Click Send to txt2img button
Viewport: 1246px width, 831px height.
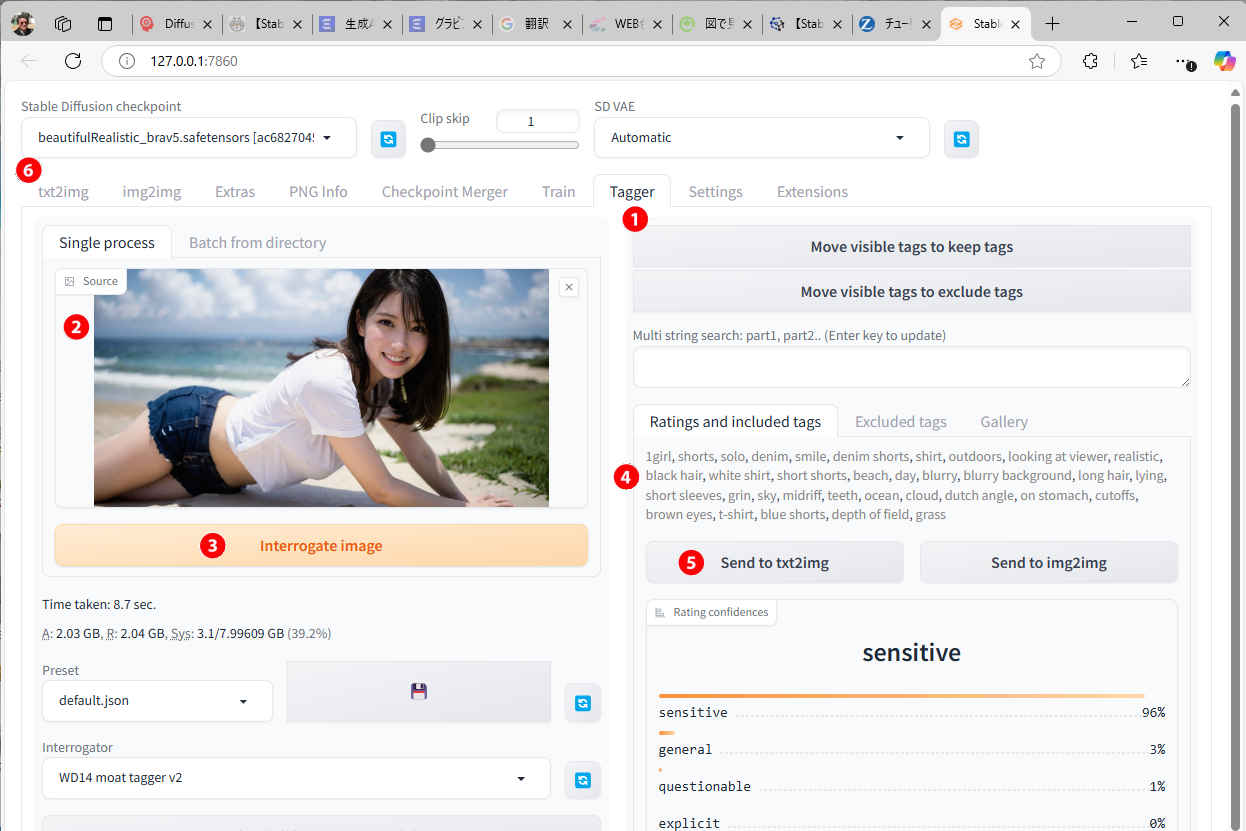[x=774, y=563]
